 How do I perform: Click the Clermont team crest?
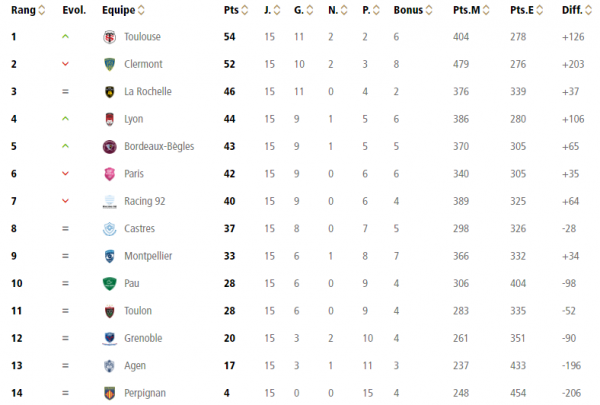tap(109, 64)
